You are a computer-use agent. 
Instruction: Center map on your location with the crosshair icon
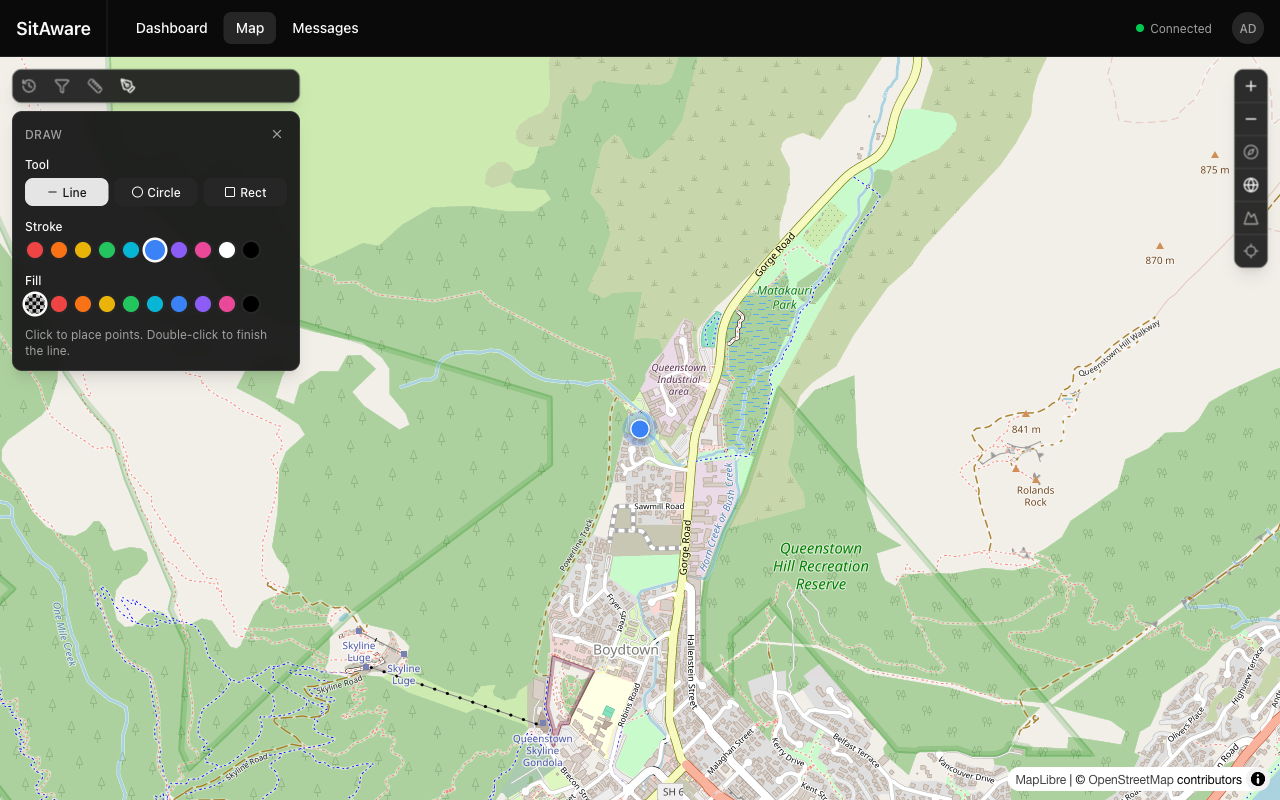(1250, 251)
